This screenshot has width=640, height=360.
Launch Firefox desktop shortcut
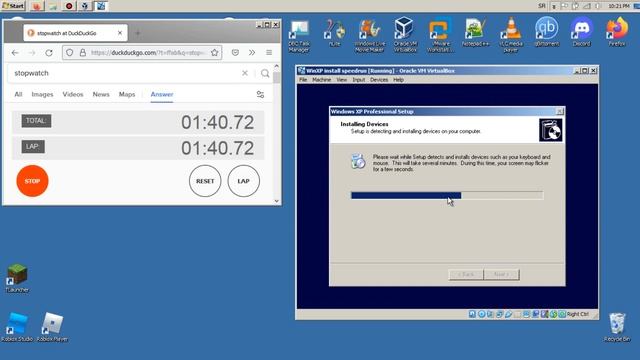[617, 32]
